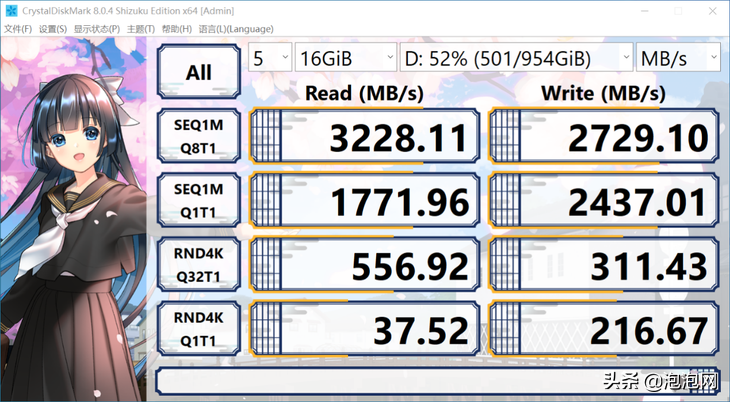Click the Read (MB/s) column header
The width and height of the screenshot is (730, 402).
pyautogui.click(x=364, y=93)
